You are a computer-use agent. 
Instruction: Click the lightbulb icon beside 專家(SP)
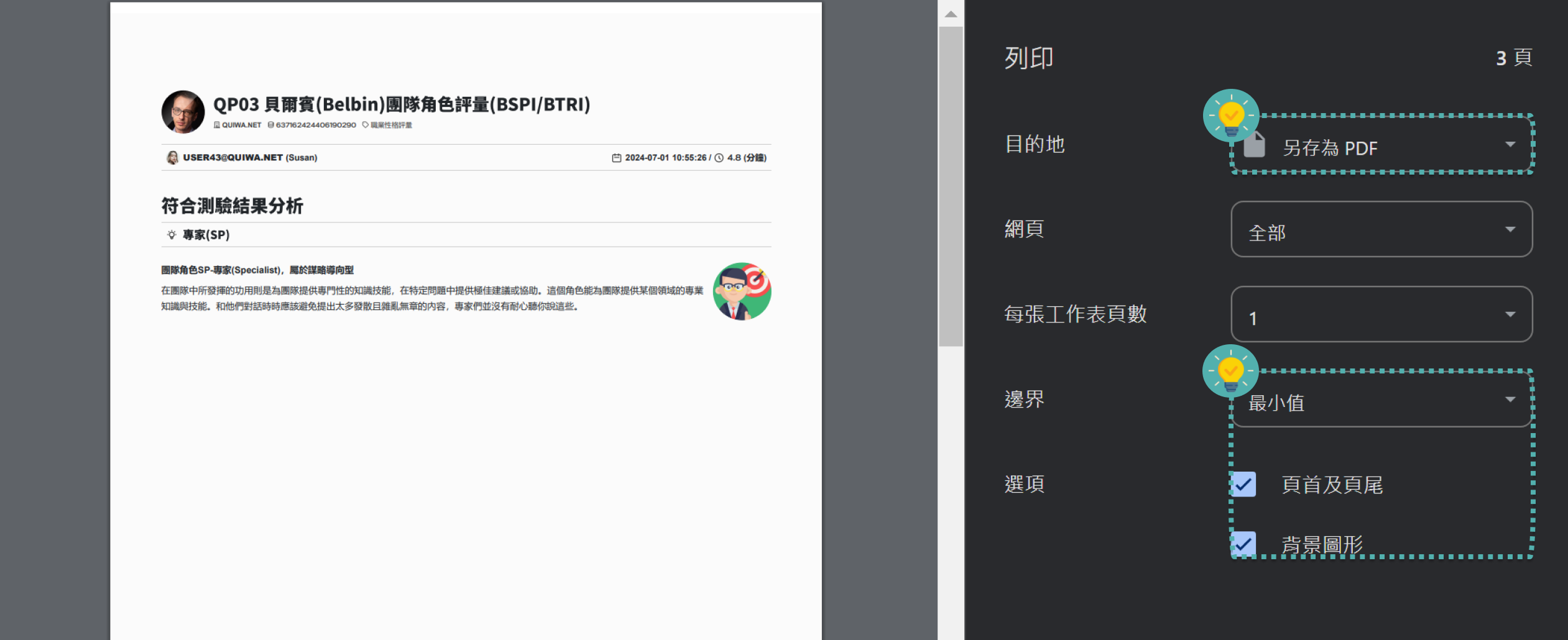172,235
